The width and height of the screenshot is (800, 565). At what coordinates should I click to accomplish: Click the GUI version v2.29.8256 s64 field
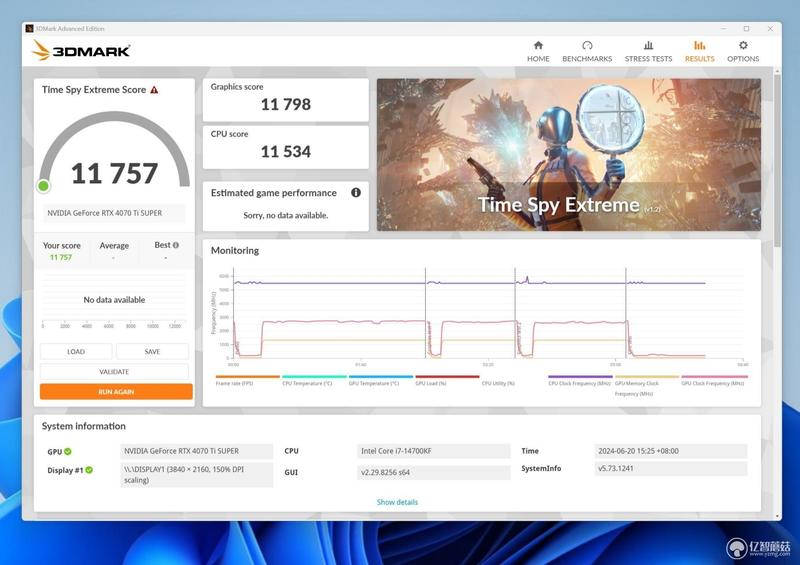tap(433, 473)
